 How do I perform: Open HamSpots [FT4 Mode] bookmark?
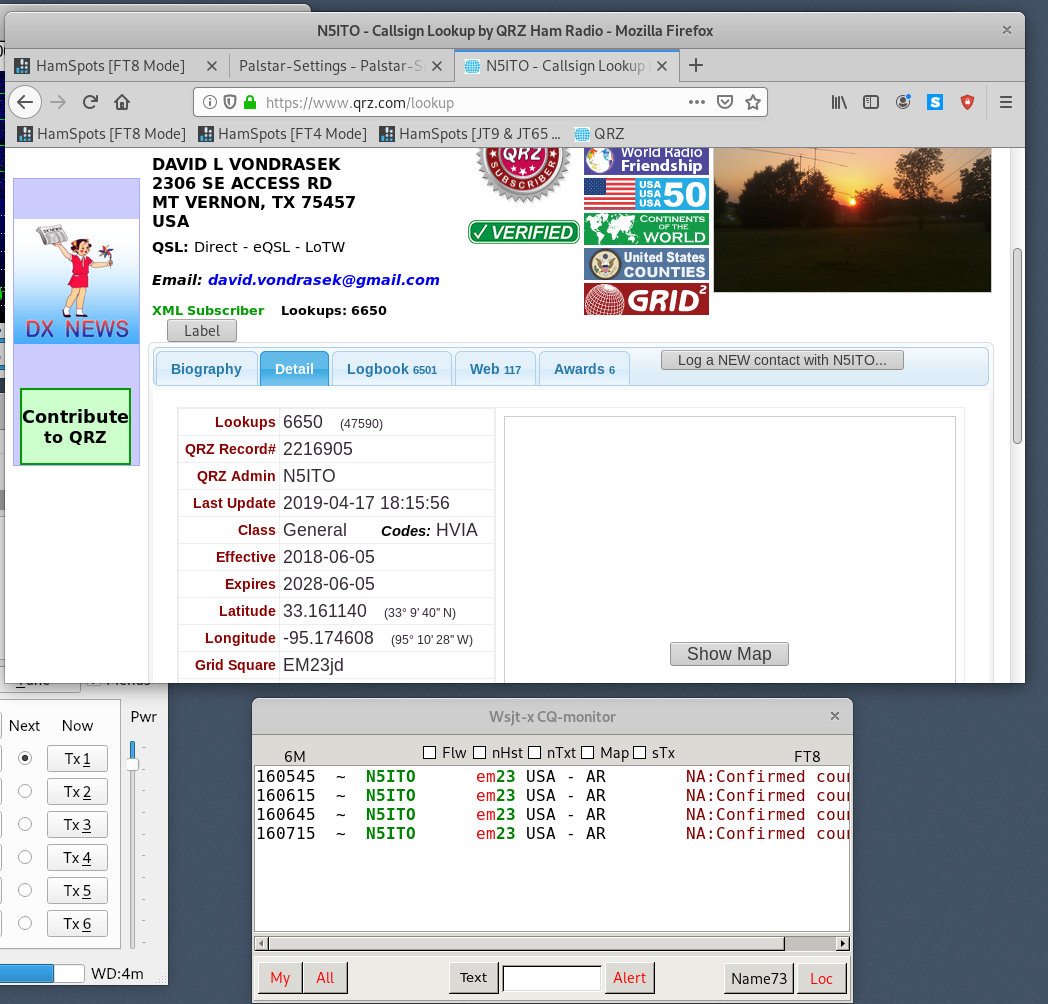tap(283, 134)
